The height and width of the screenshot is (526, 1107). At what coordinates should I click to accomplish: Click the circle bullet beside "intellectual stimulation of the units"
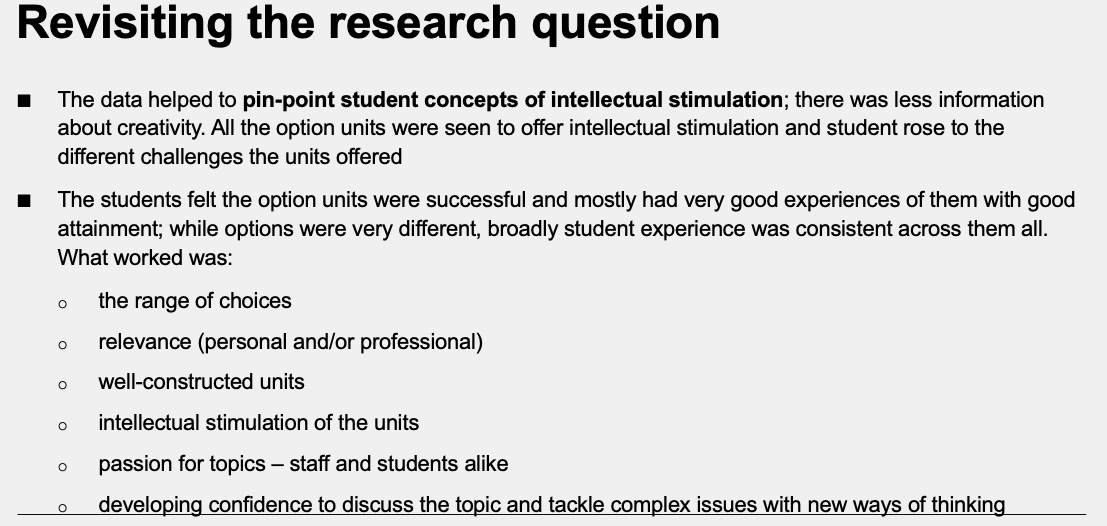pos(63,426)
